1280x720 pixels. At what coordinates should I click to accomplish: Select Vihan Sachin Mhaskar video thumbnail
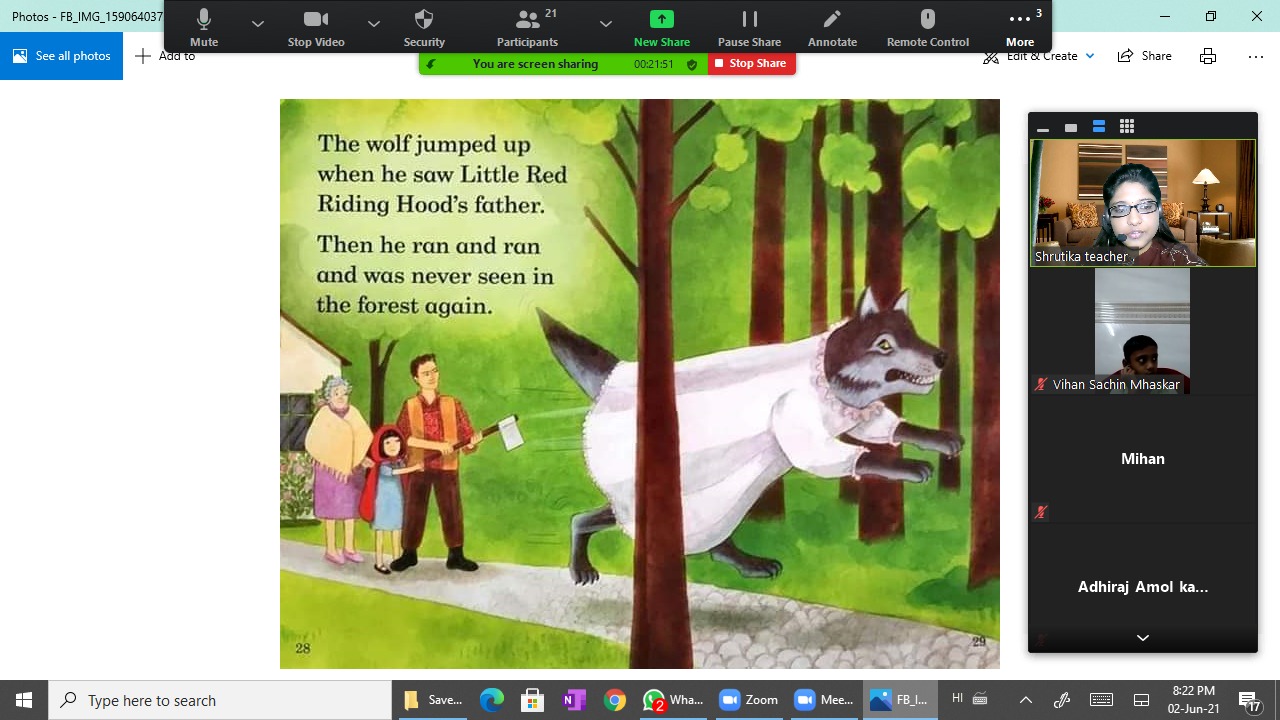coord(1143,331)
